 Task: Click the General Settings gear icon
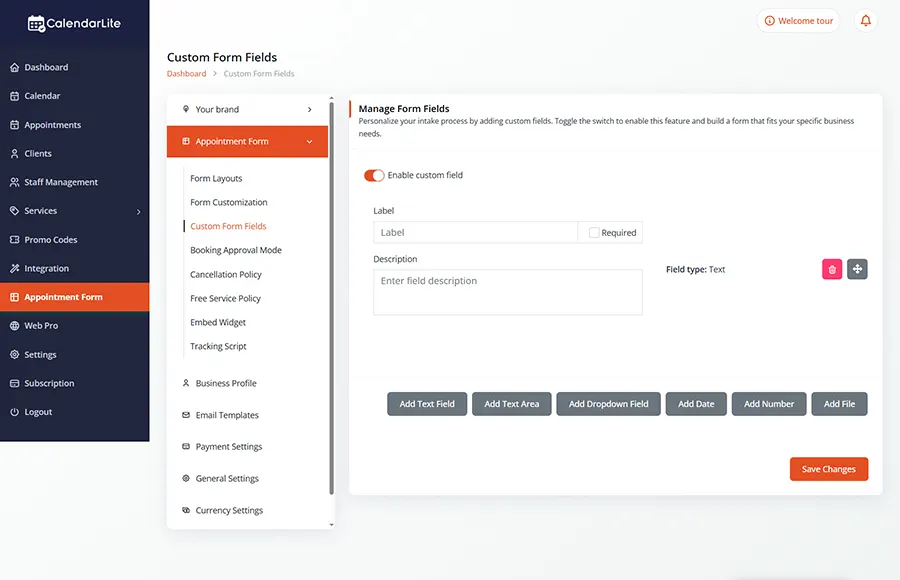click(185, 478)
